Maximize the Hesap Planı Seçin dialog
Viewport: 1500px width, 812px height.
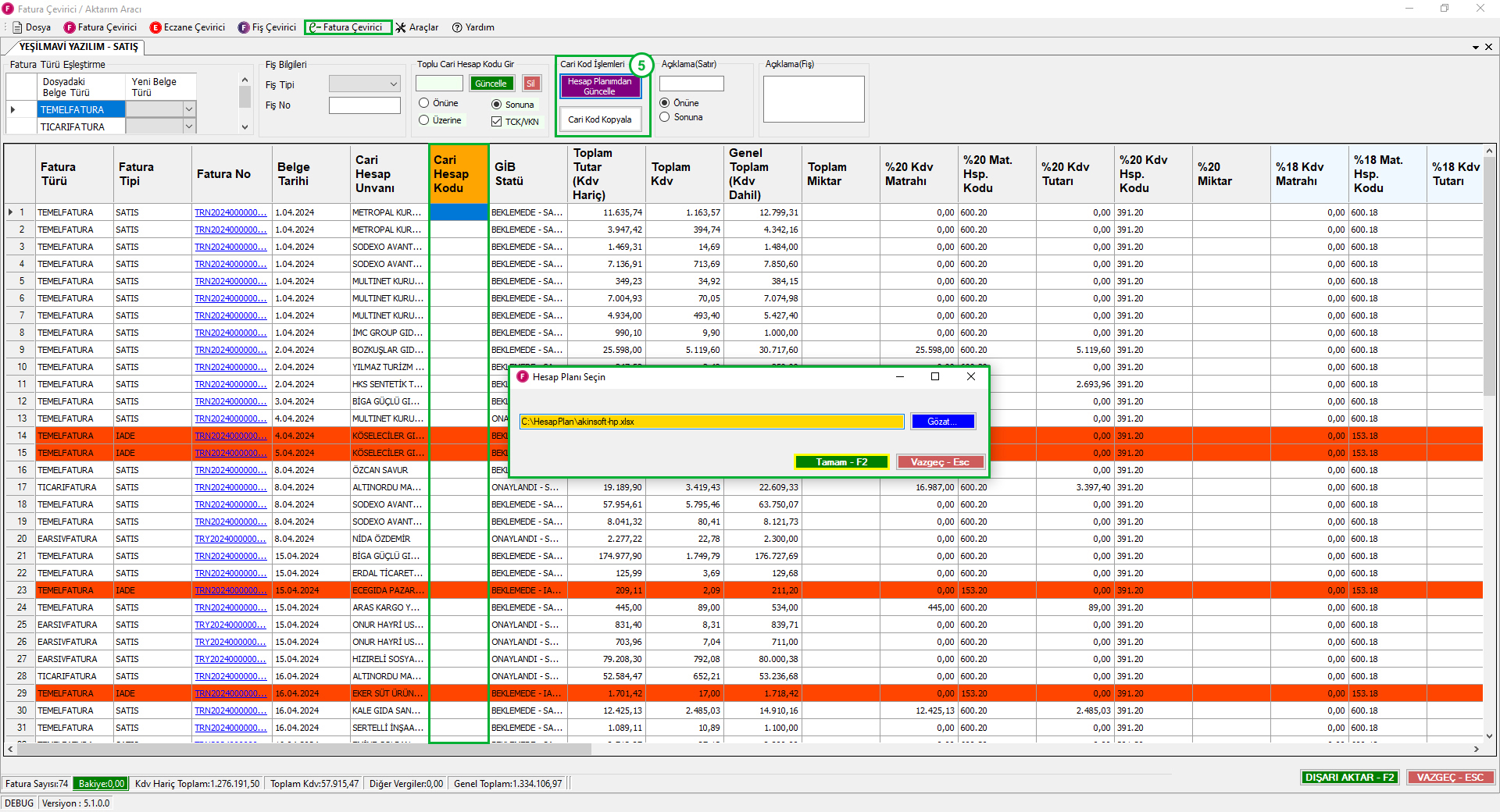[x=935, y=376]
